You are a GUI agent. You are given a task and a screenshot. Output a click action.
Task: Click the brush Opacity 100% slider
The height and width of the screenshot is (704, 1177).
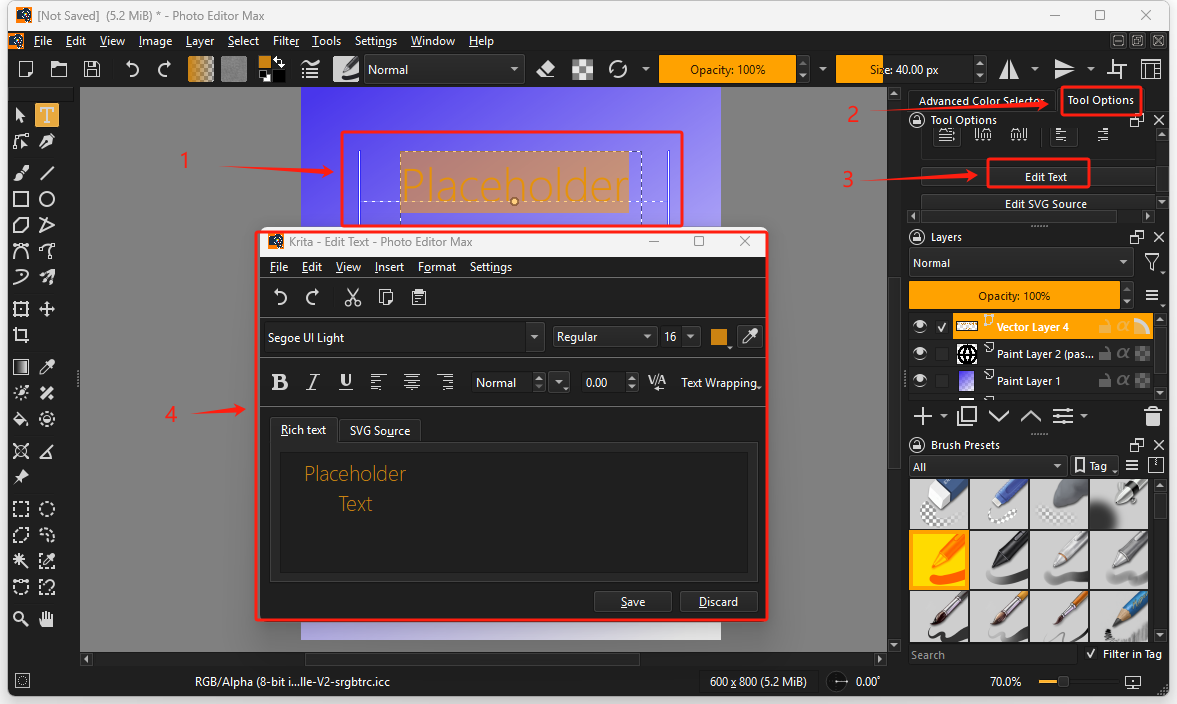pyautogui.click(x=727, y=70)
